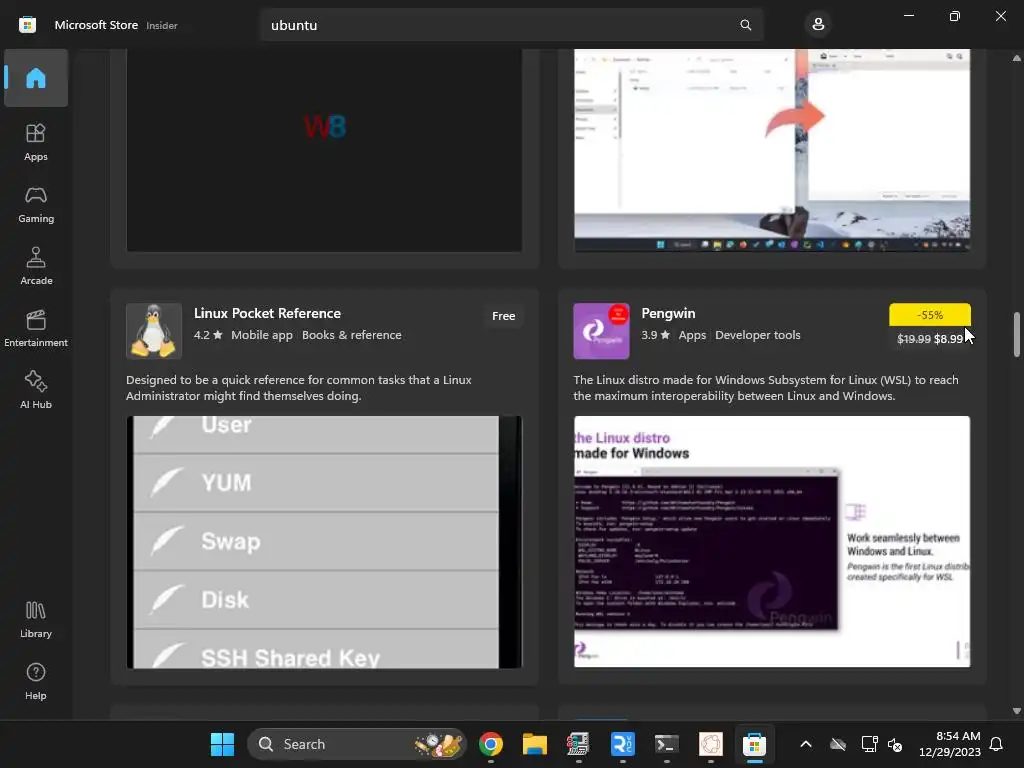1024x768 pixels.
Task: Click the Free price button
Action: [x=504, y=316]
